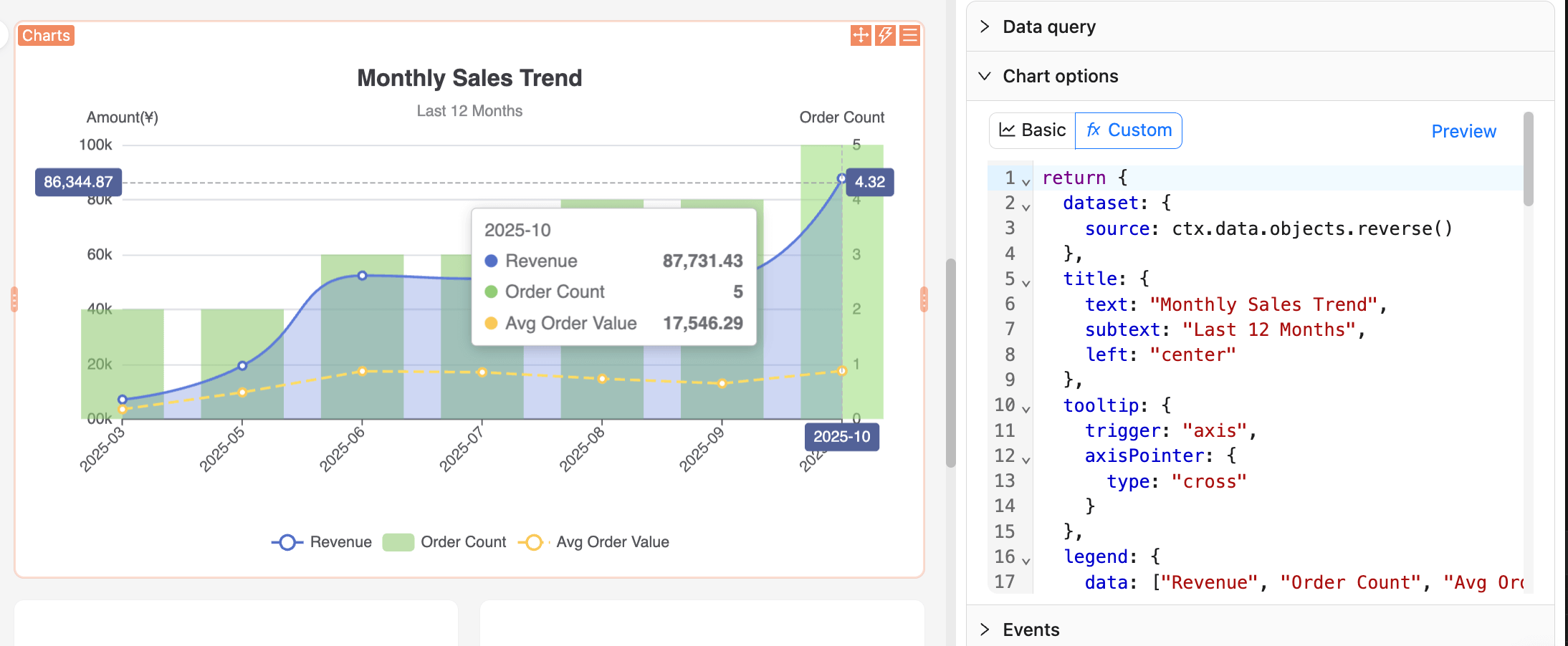Image resolution: width=1568 pixels, height=646 pixels.
Task: Switch to the Basic chart options tab
Action: pyautogui.click(x=1032, y=130)
